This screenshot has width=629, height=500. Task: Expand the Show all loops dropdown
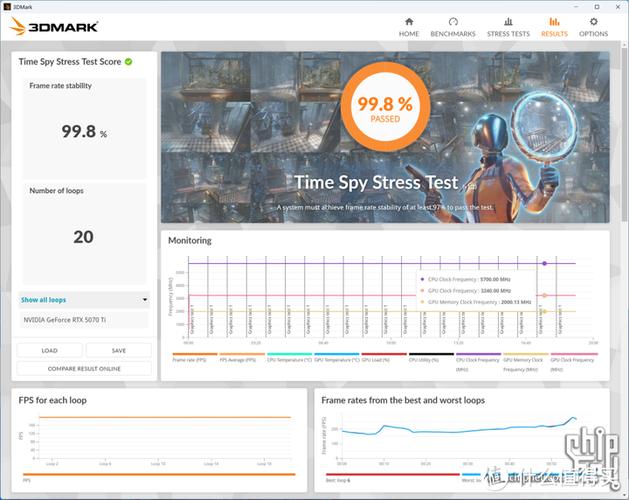tap(84, 300)
